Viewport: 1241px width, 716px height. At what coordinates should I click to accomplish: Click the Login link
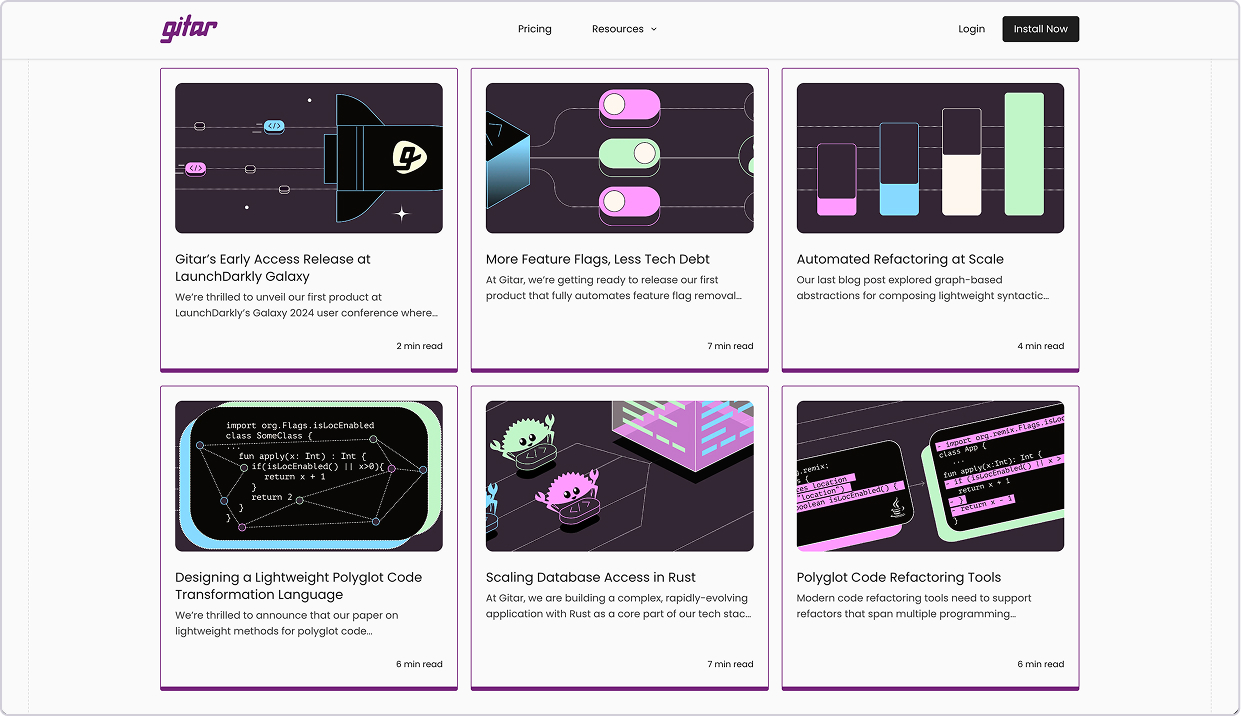point(971,29)
